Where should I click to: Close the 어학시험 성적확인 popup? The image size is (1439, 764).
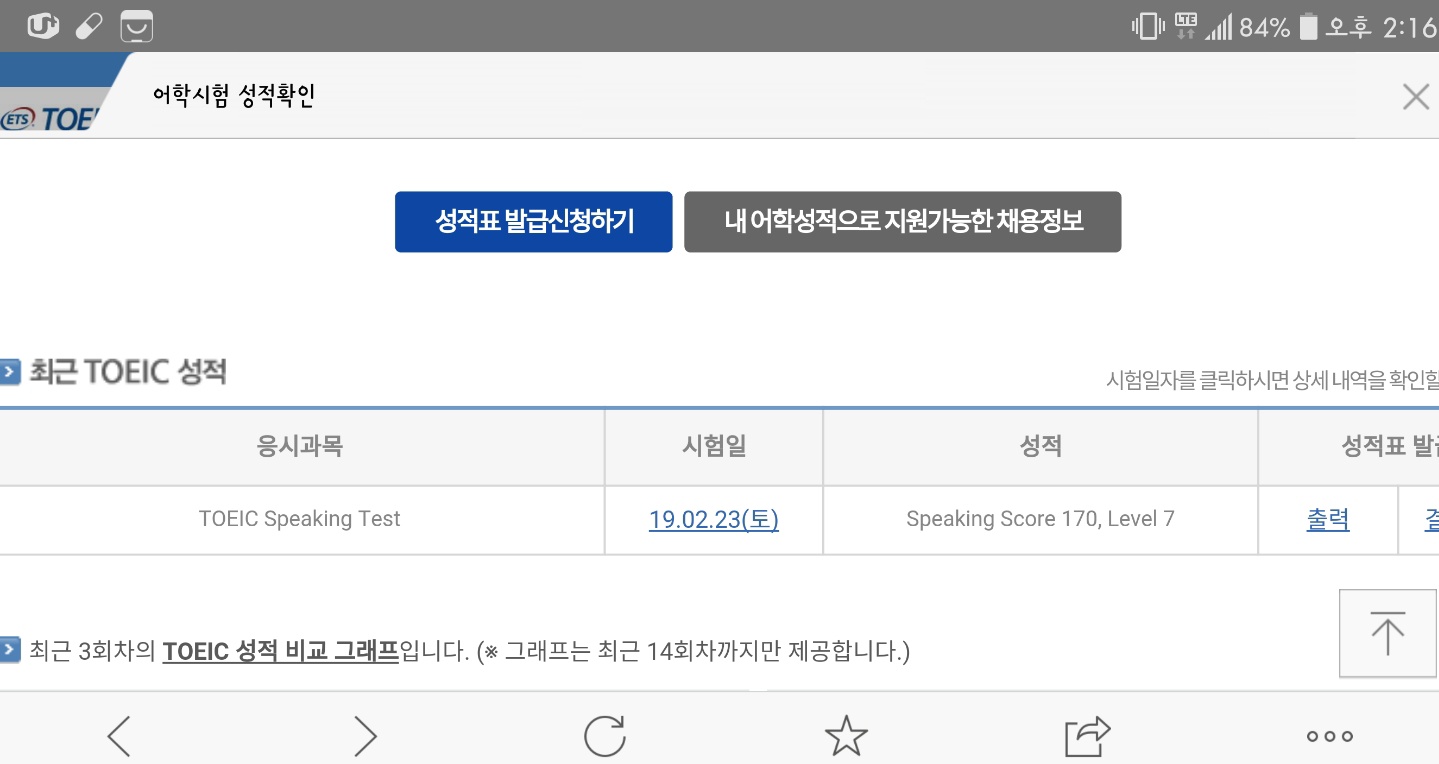1416,97
